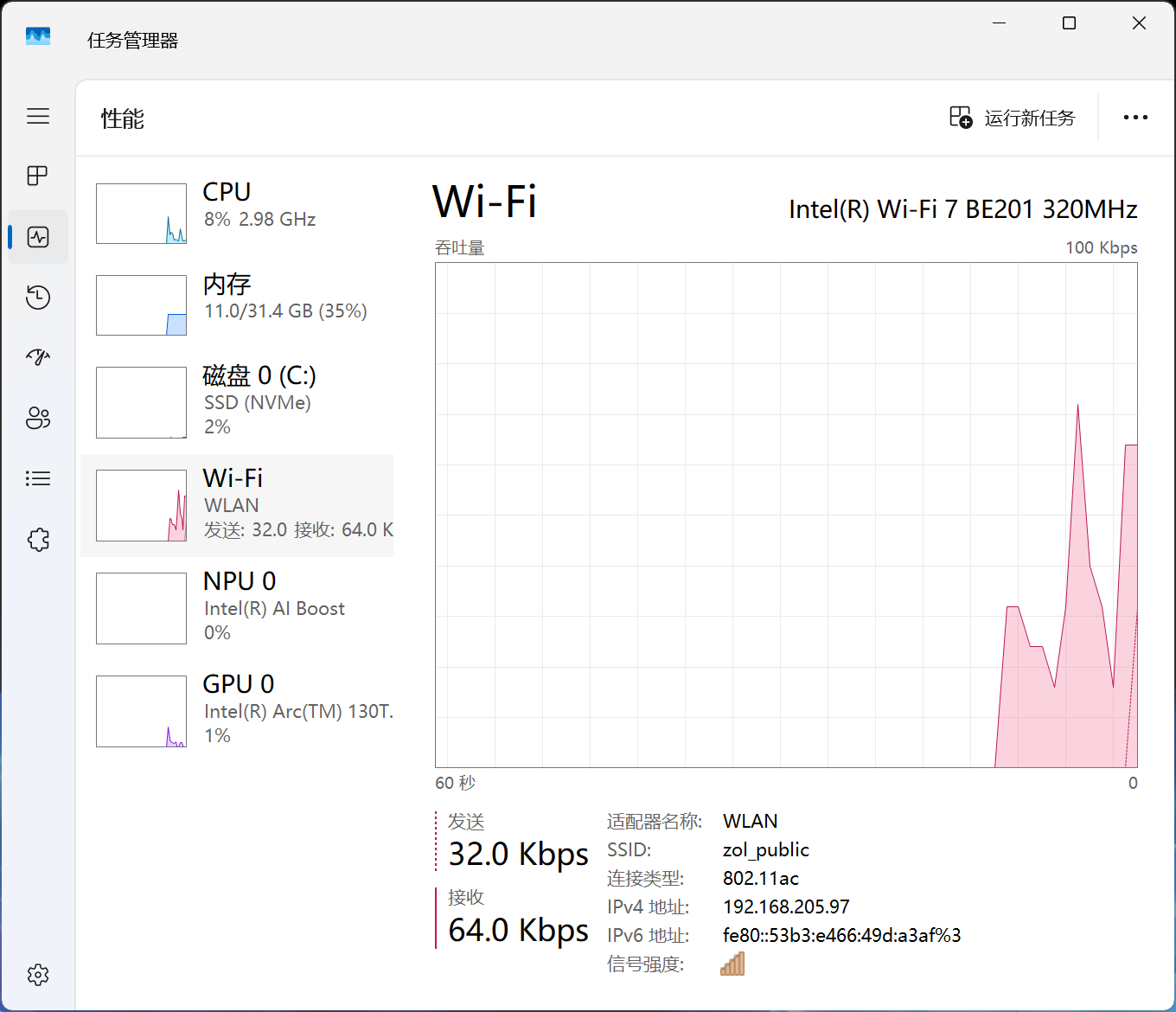Open the Startup apps sidebar icon

[38, 357]
